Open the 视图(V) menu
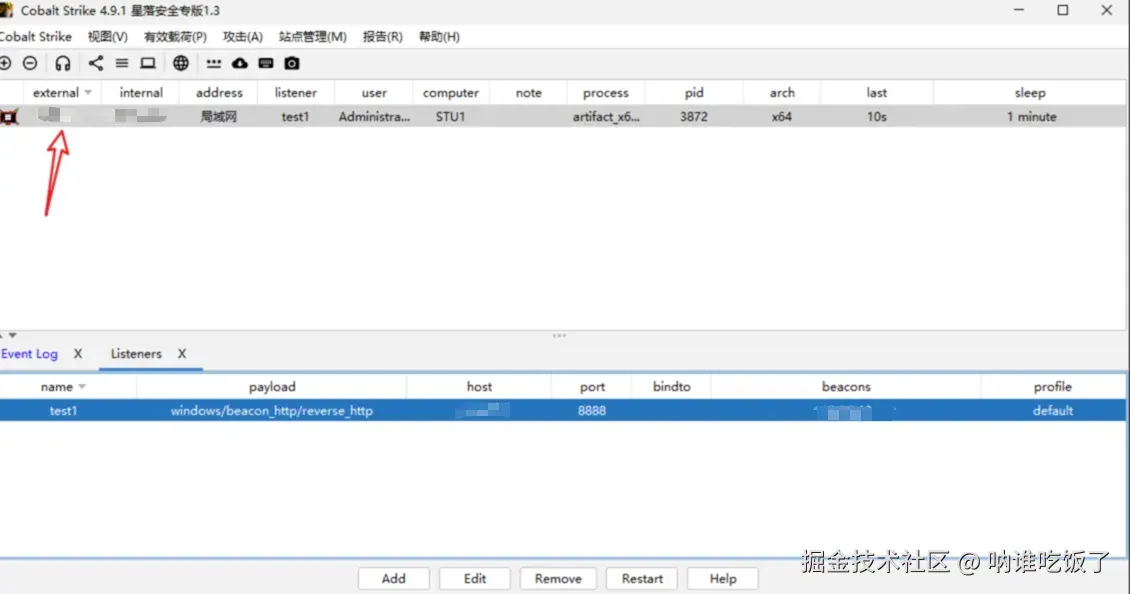 108,37
